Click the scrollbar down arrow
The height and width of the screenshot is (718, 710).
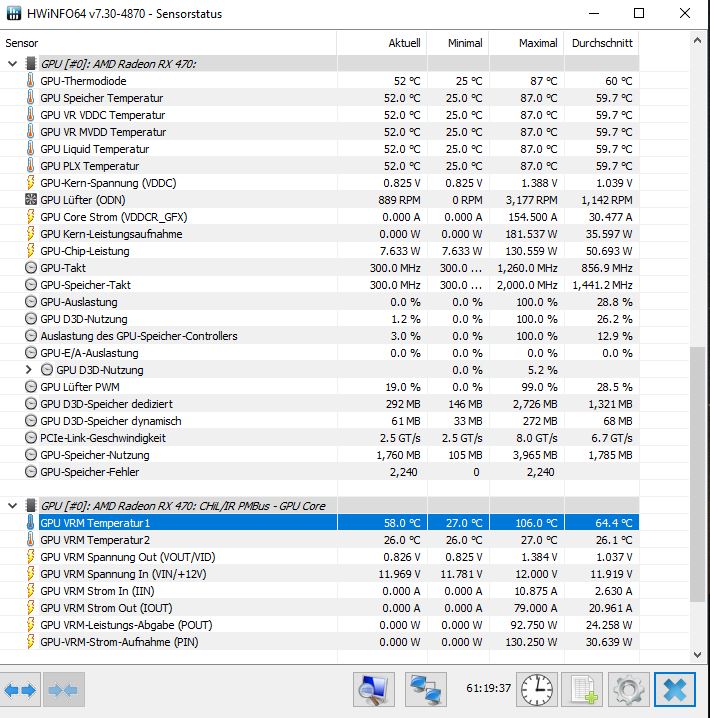click(x=697, y=654)
